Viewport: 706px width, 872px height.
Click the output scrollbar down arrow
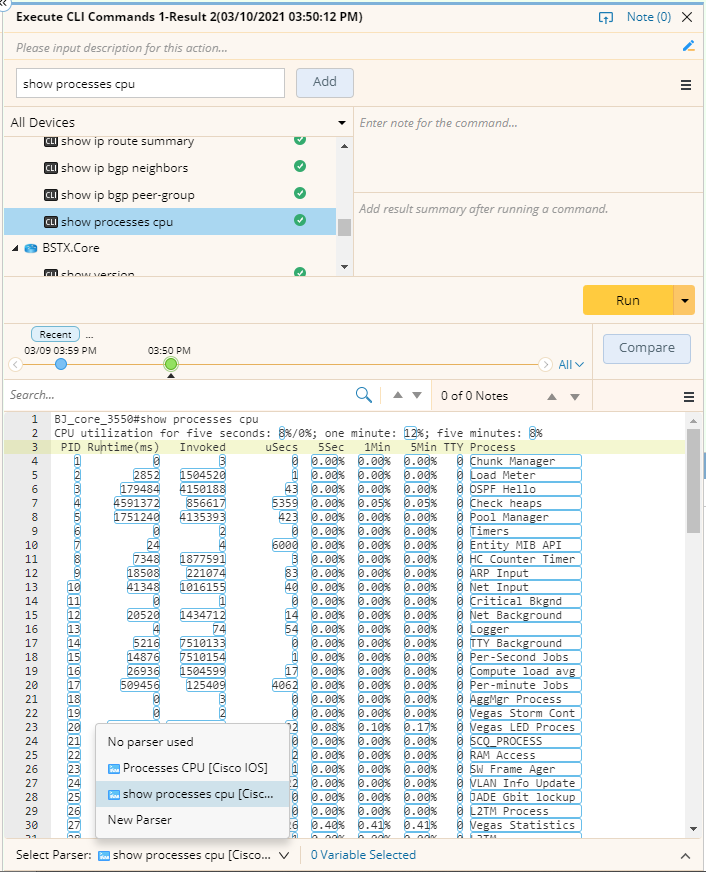(693, 829)
